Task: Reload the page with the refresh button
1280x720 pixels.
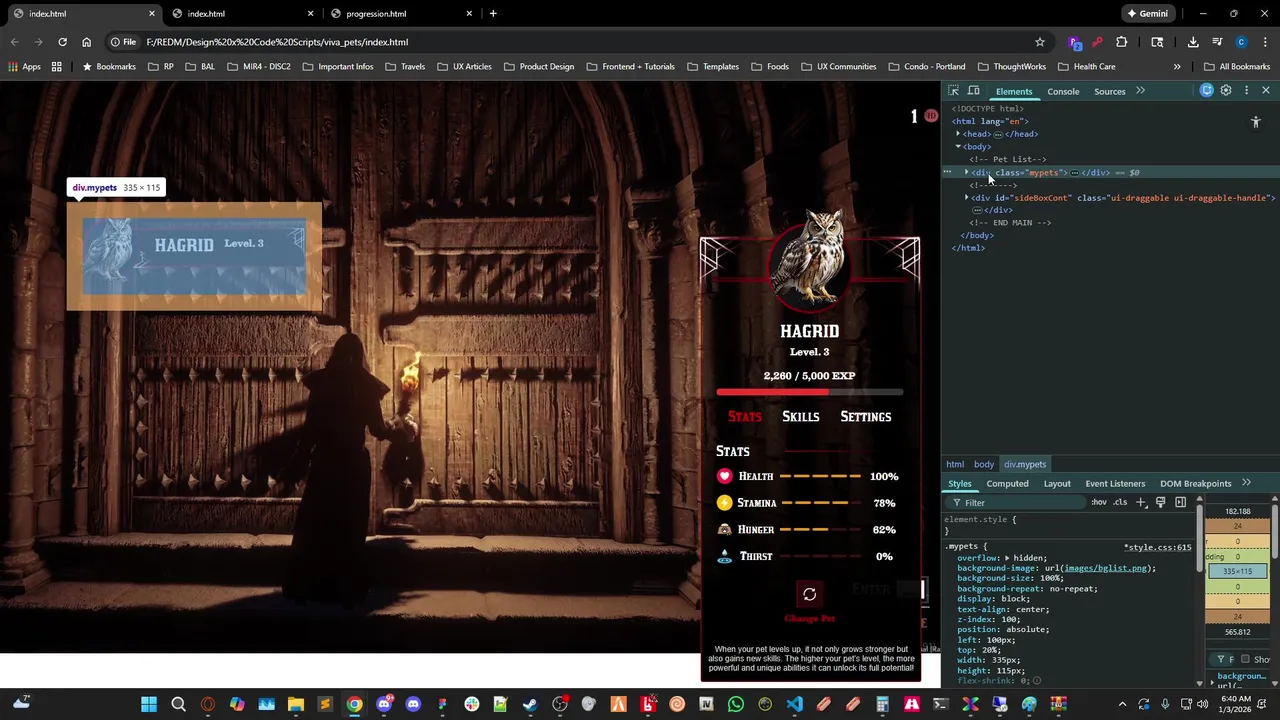Action: (62, 42)
